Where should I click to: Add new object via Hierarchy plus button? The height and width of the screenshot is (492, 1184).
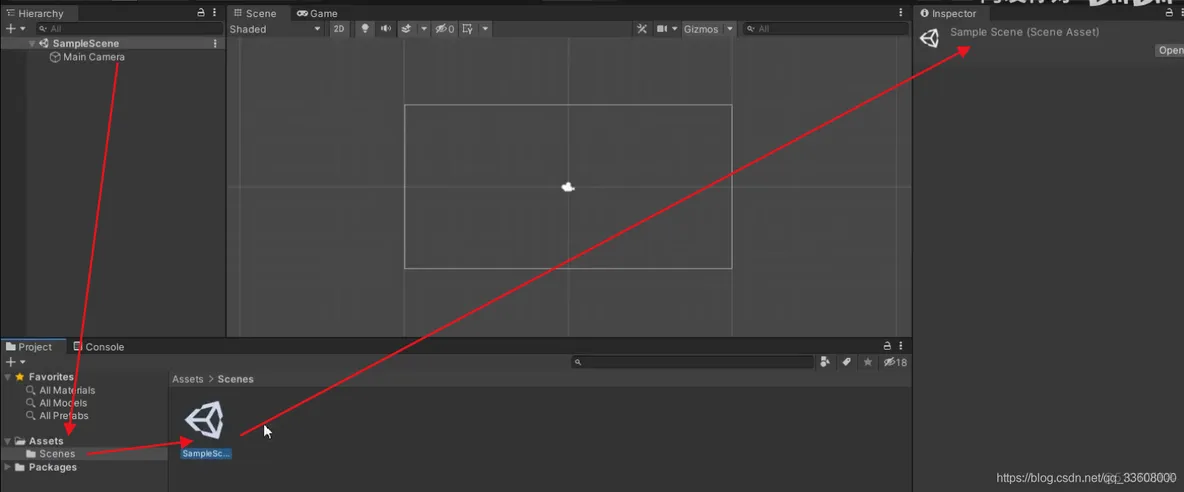10,28
